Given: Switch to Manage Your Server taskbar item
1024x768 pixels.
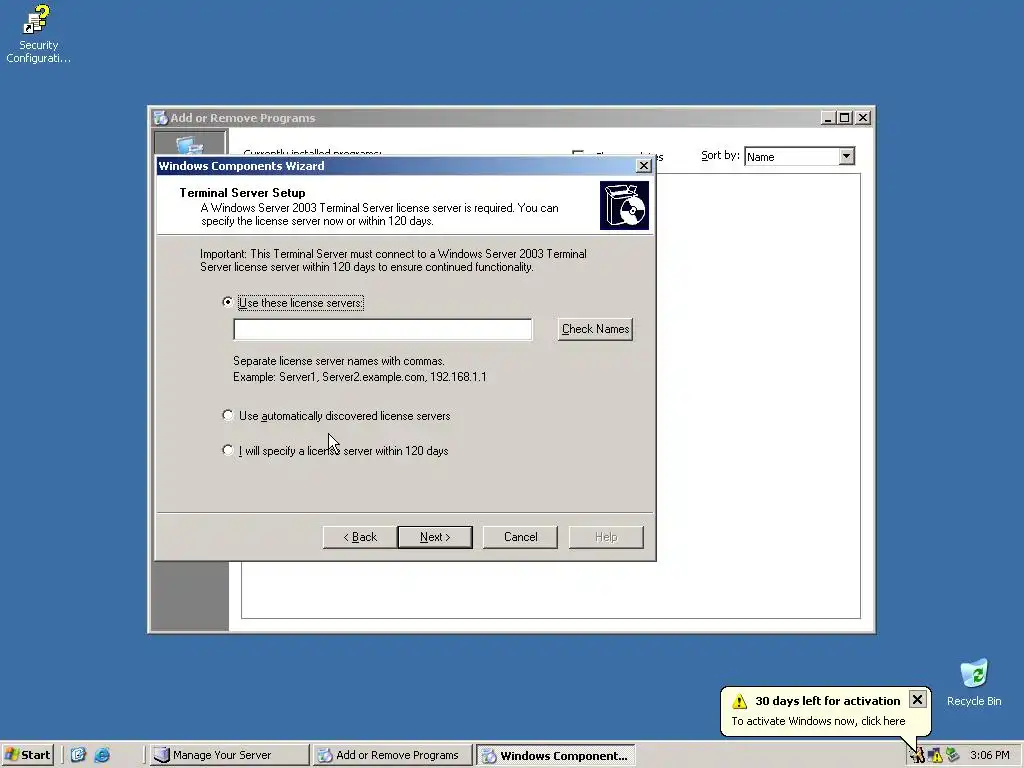Looking at the screenshot, I should tap(229, 755).
